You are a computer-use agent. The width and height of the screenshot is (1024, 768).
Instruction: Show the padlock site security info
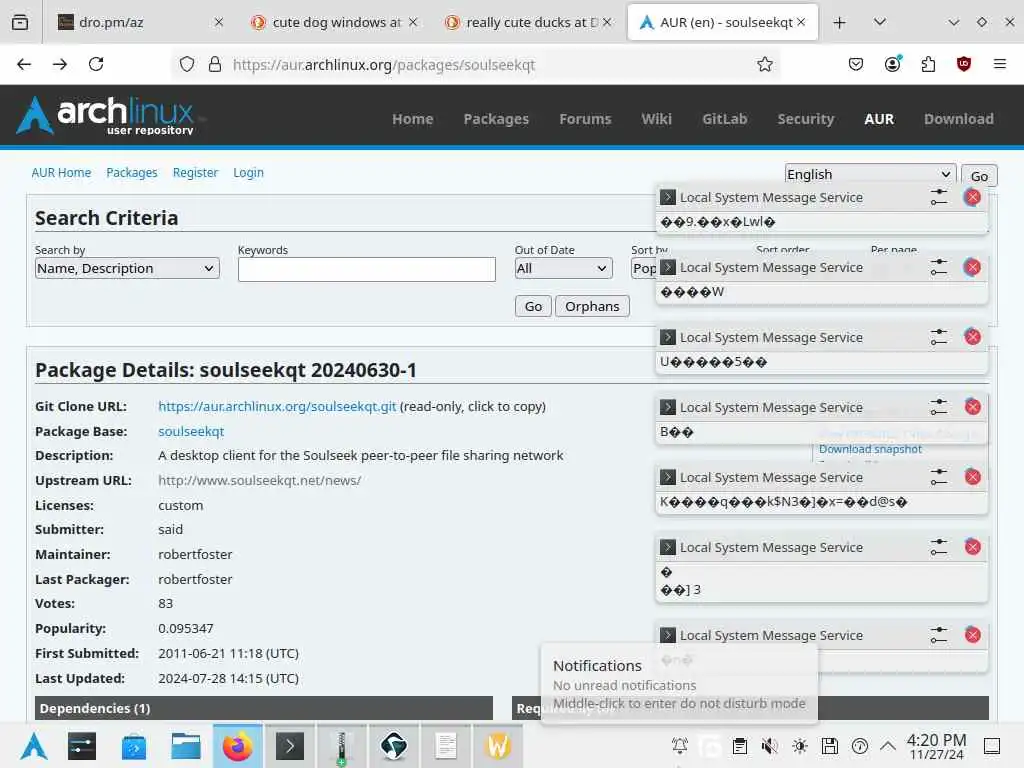(214, 64)
